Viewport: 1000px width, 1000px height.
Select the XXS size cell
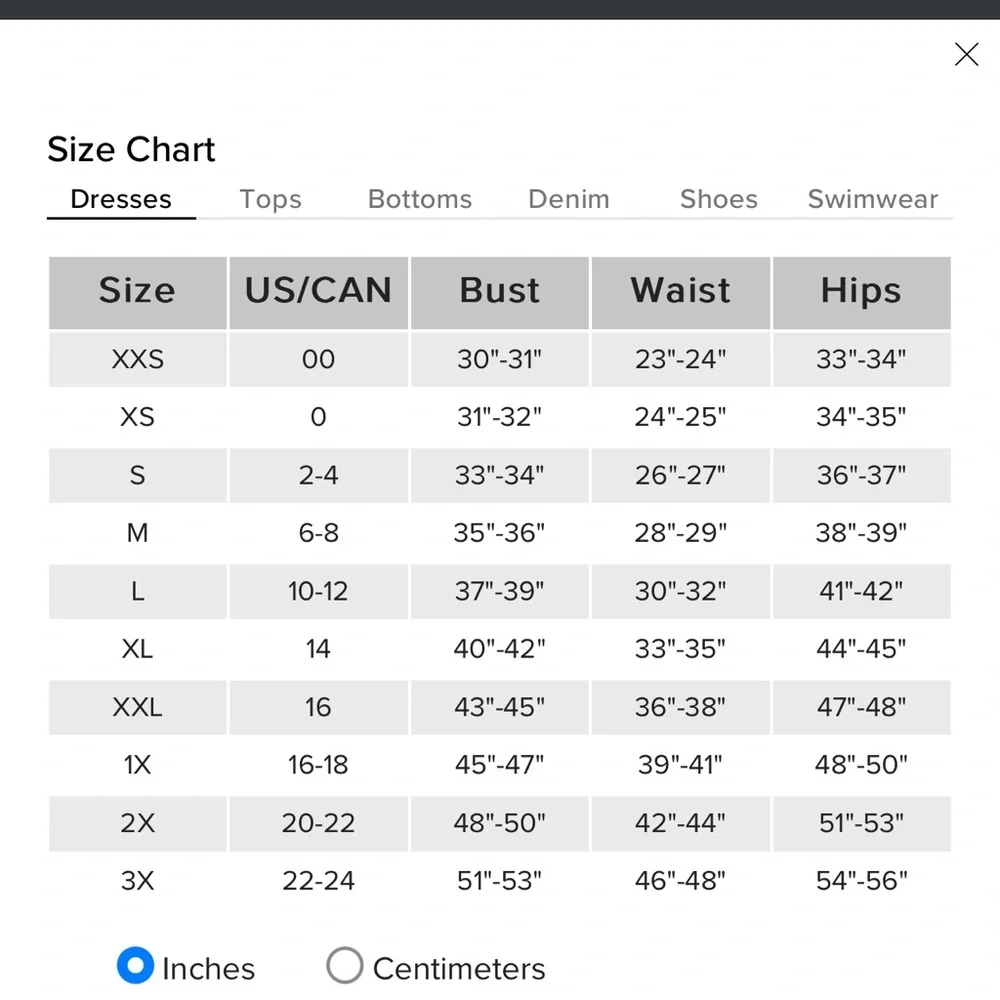(x=137, y=359)
